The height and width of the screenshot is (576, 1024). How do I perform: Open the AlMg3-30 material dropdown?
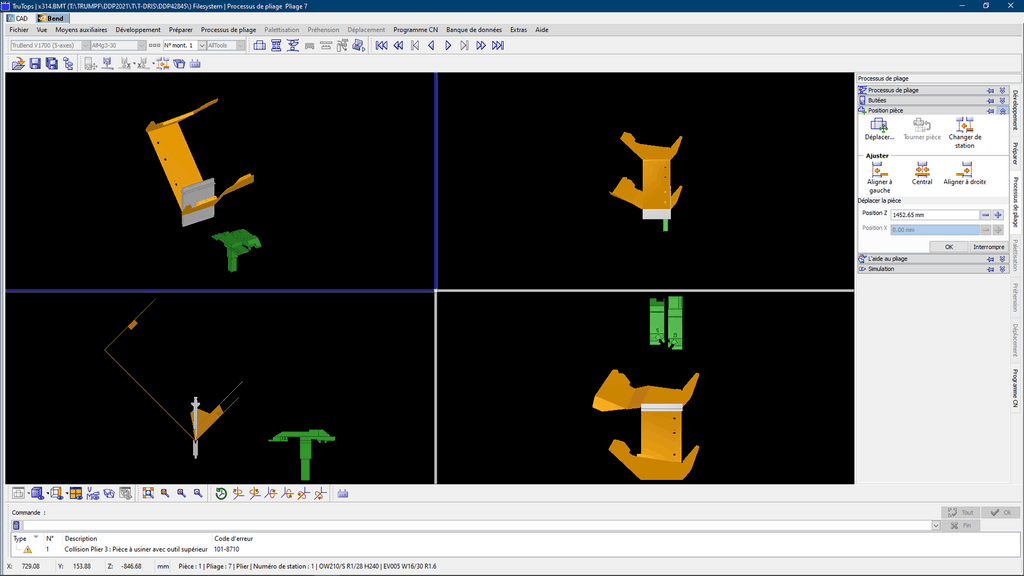tap(142, 45)
